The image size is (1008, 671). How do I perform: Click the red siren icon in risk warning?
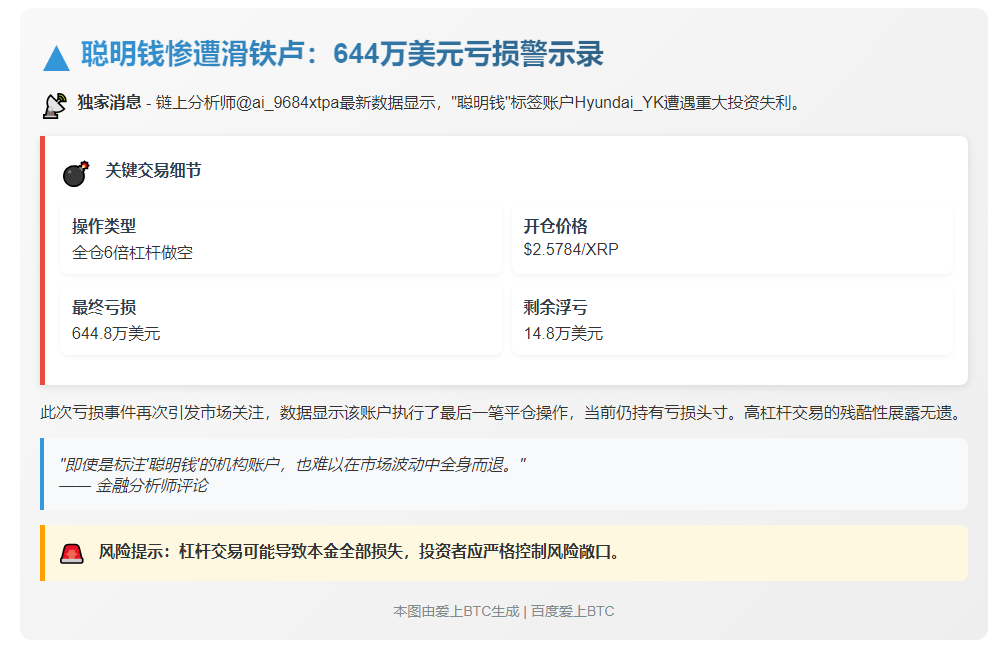point(71,553)
